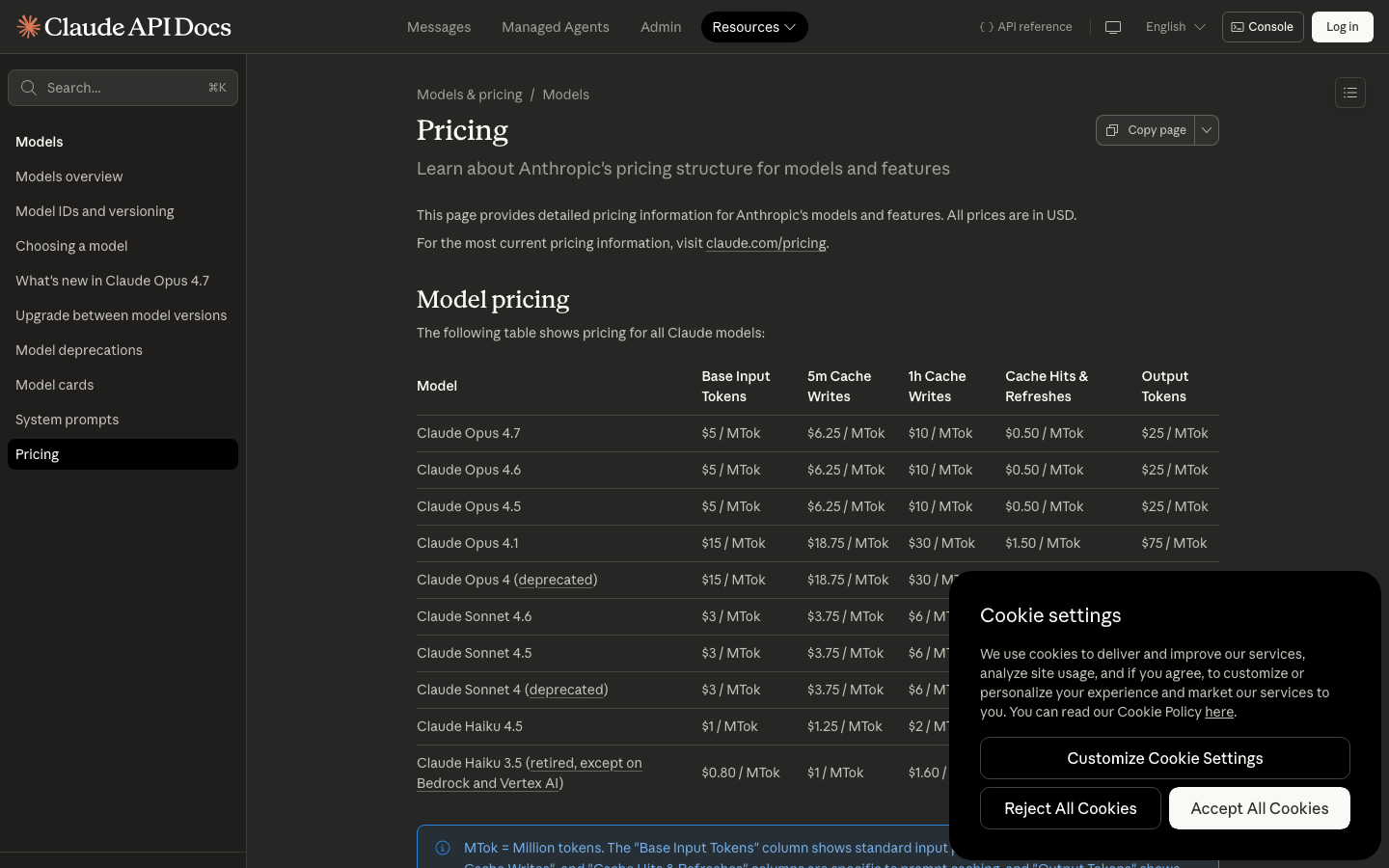Click the Console button
Viewport: 1389px width, 868px height.
[1263, 27]
